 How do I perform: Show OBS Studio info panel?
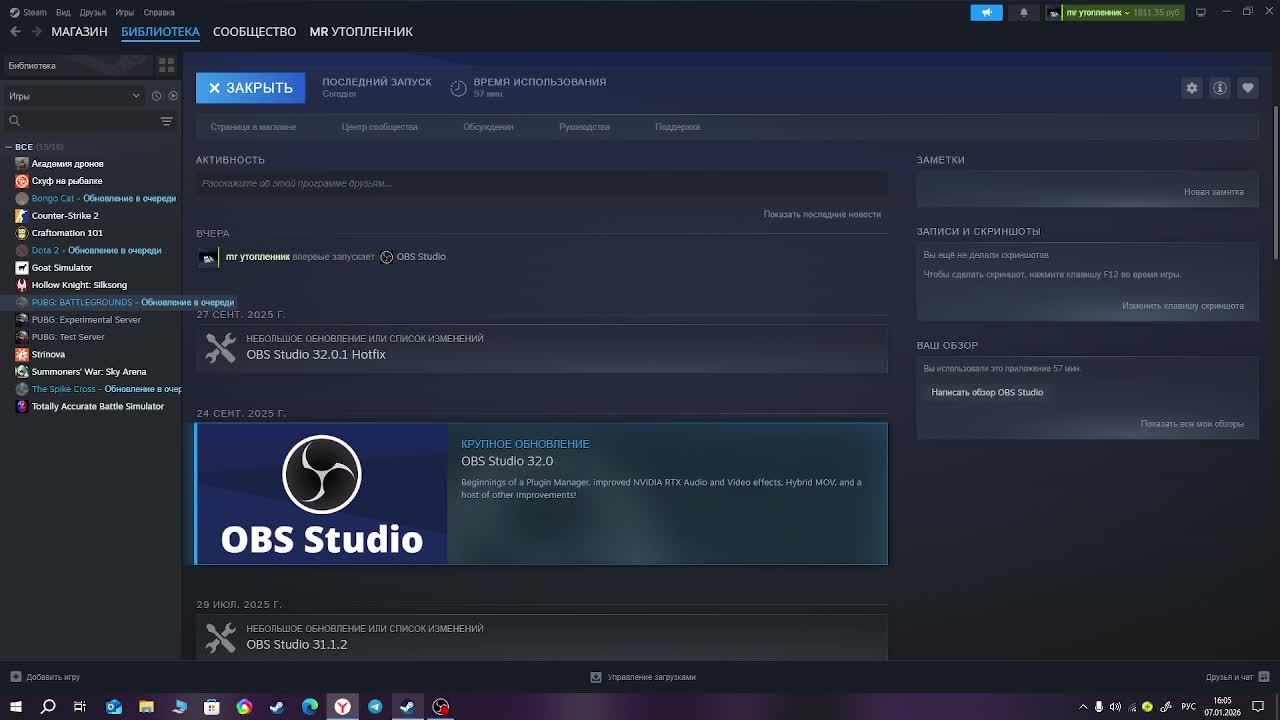tap(1220, 88)
